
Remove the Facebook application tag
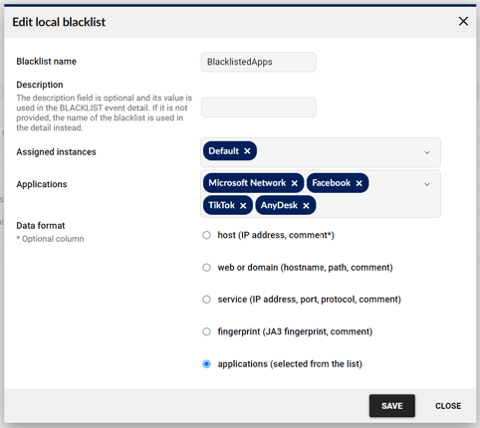click(x=359, y=183)
